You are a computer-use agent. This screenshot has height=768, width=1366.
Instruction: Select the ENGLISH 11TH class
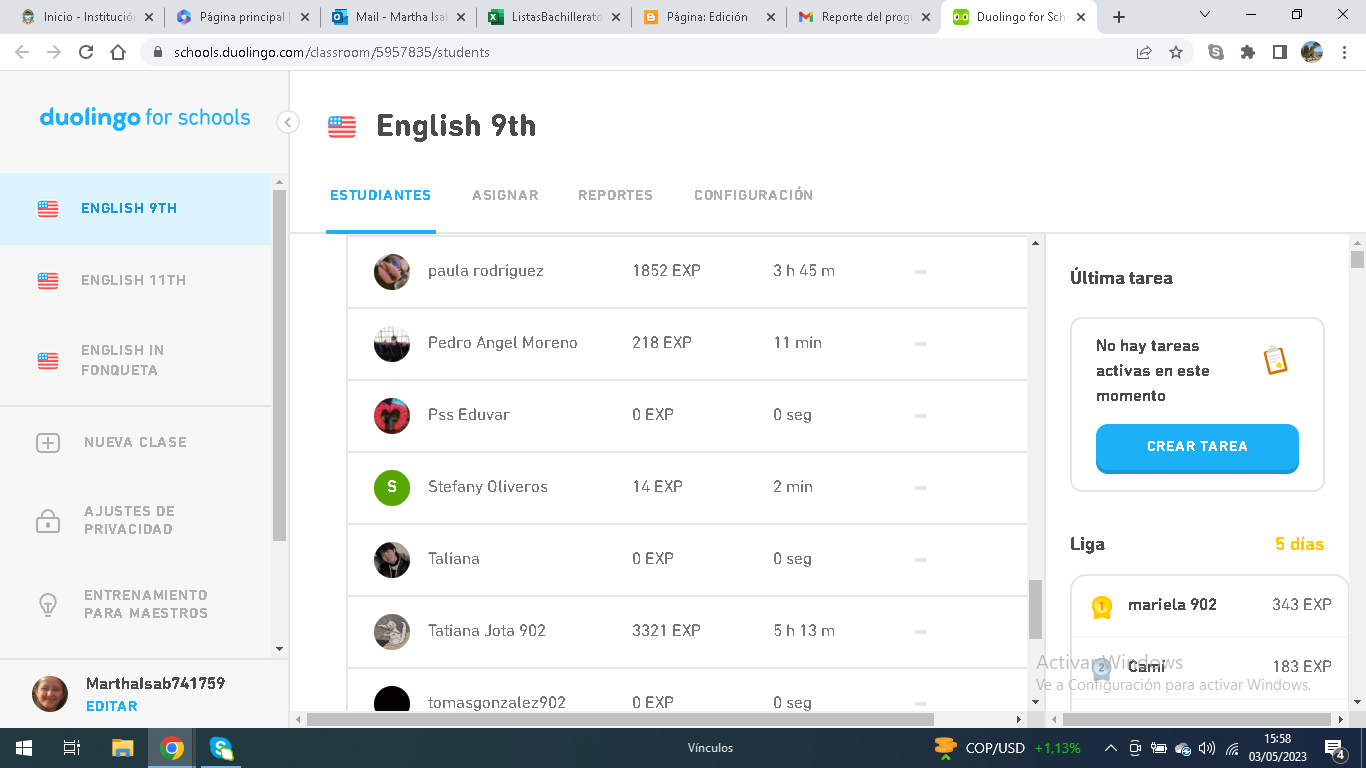click(x=135, y=281)
